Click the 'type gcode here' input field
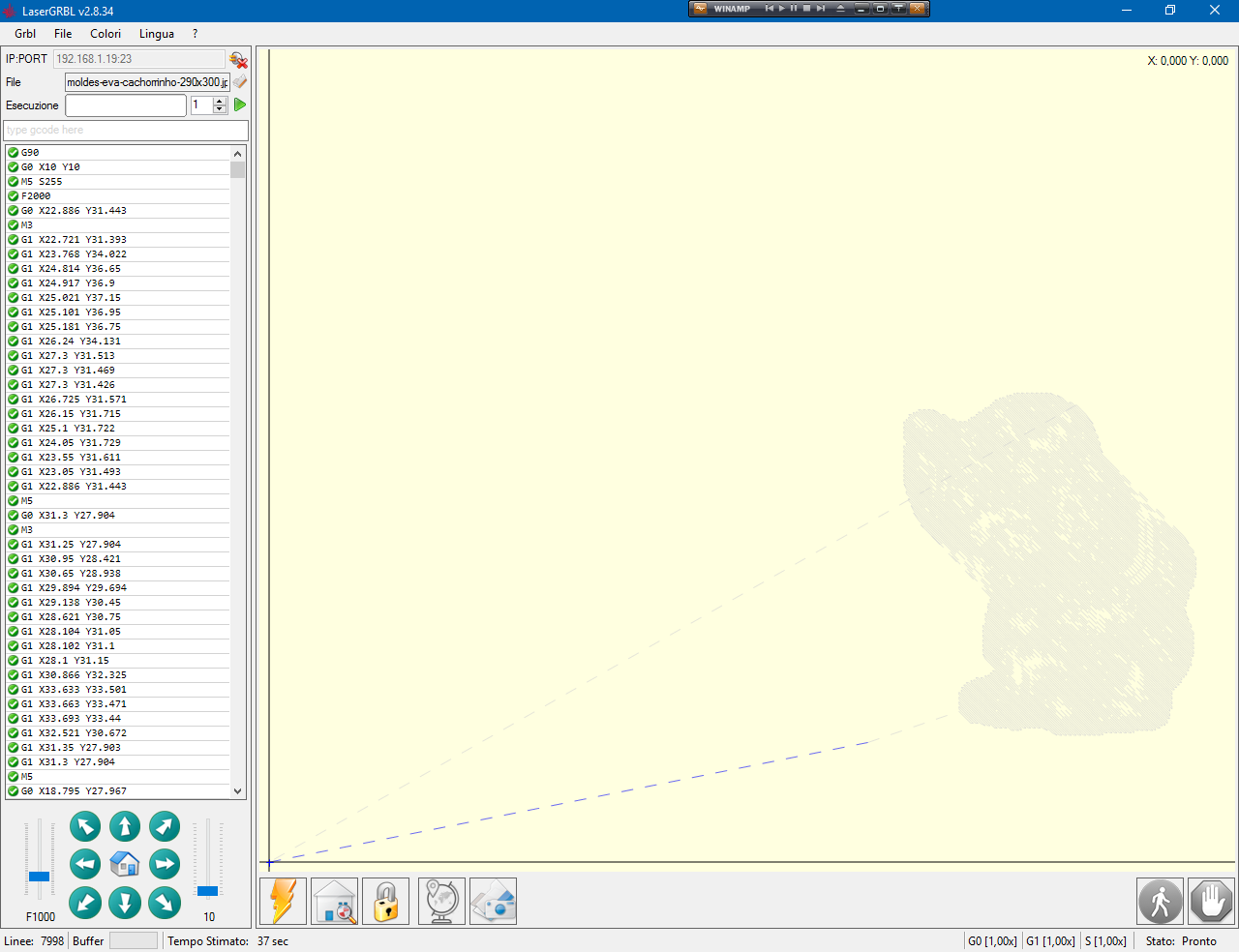 126,130
